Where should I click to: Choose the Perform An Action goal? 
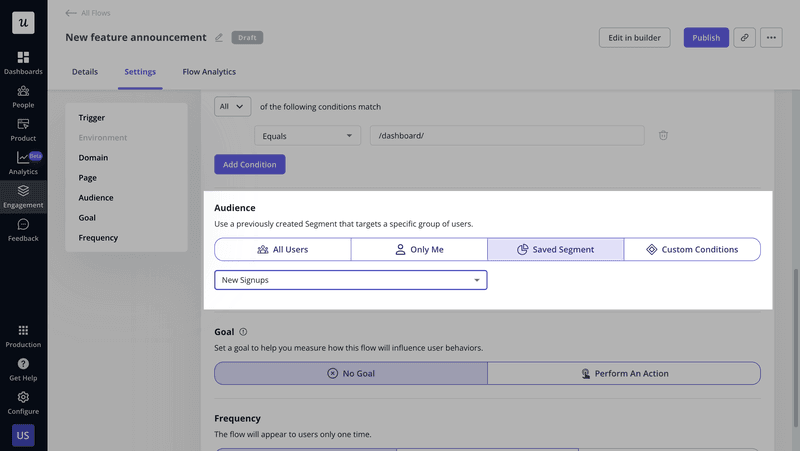pyautogui.click(x=624, y=373)
